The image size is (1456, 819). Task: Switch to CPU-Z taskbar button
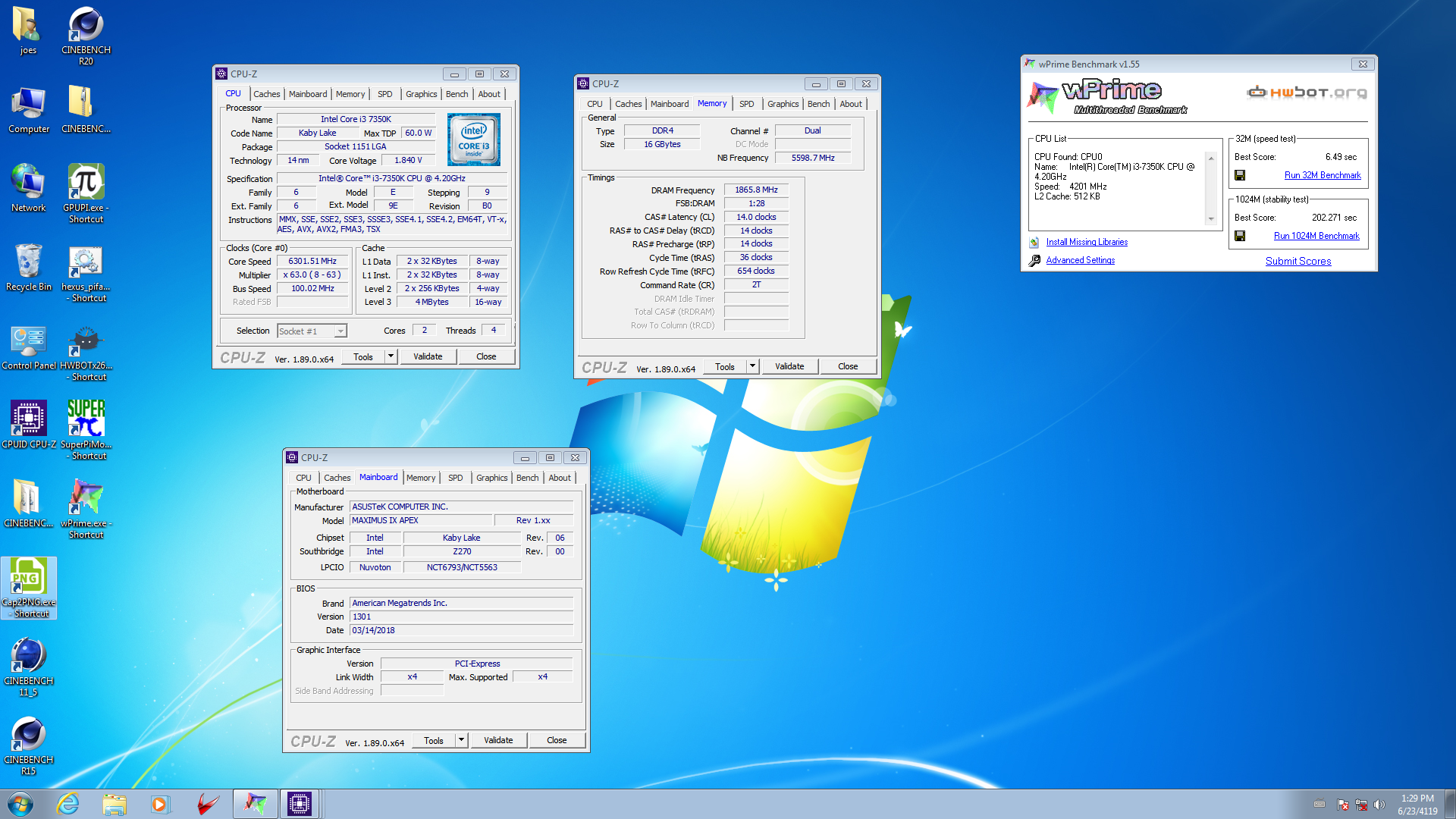(300, 804)
